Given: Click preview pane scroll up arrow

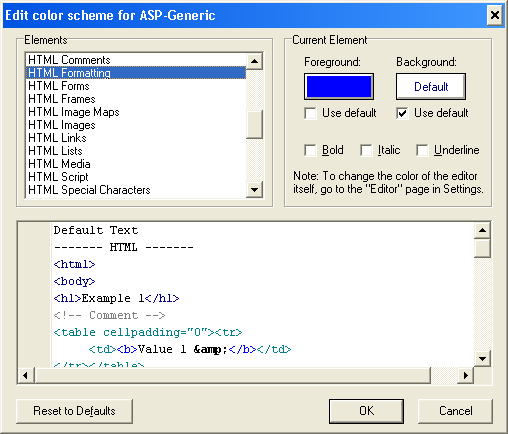Looking at the screenshot, I should pyautogui.click(x=482, y=230).
